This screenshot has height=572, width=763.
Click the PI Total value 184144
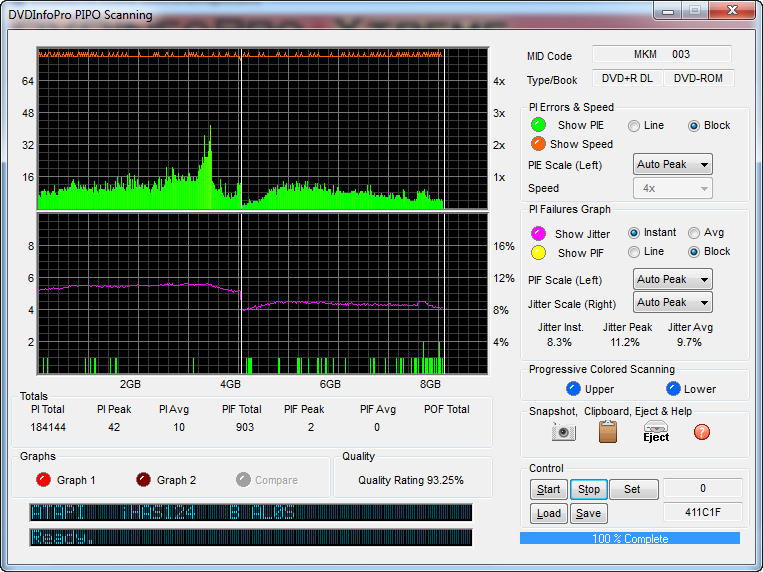point(48,427)
